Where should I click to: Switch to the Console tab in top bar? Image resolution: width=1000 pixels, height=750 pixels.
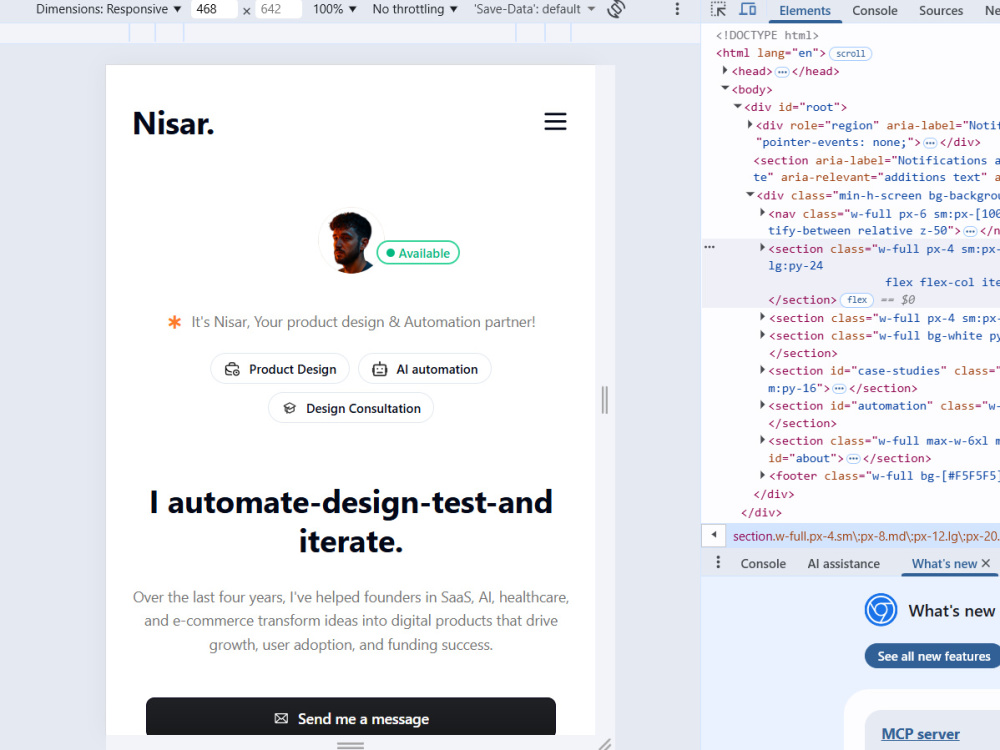pos(874,10)
